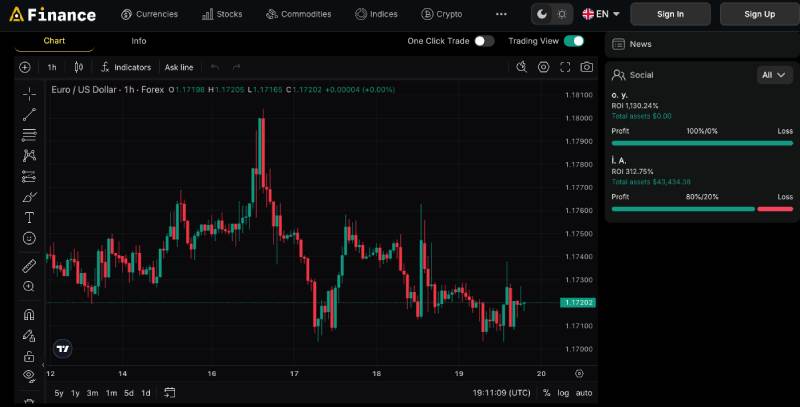Screen dimensions: 800x407
Task: Switch to light theme with sun icon
Action: pos(562,14)
